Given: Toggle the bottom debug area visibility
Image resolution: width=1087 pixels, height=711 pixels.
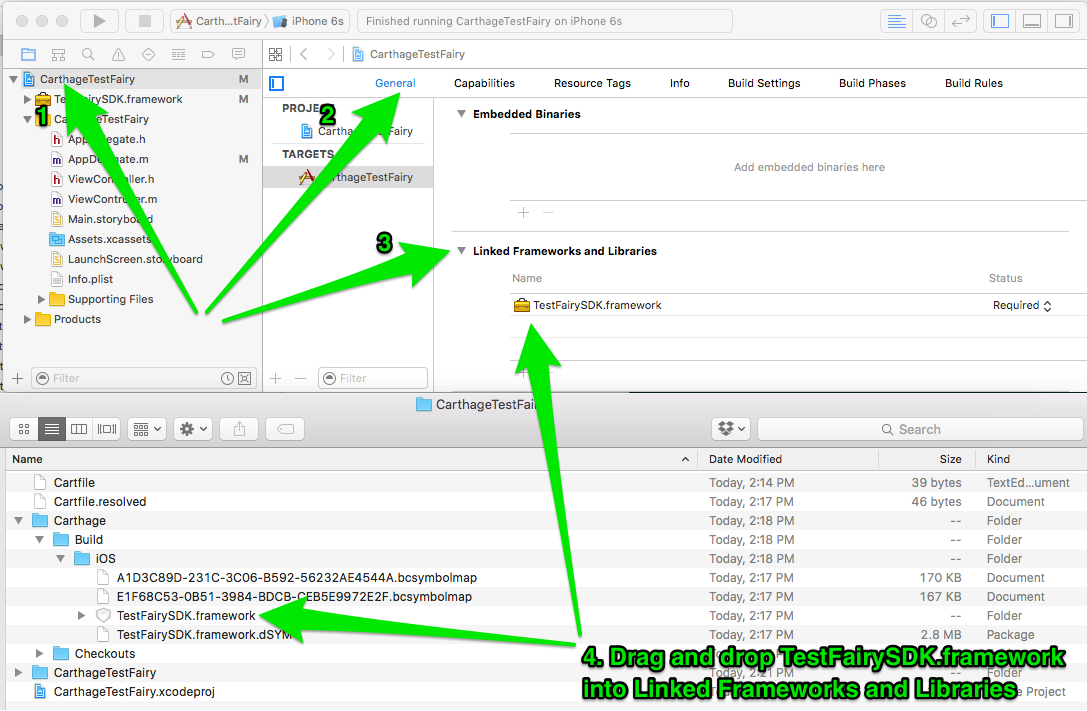Looking at the screenshot, I should pyautogui.click(x=1033, y=21).
